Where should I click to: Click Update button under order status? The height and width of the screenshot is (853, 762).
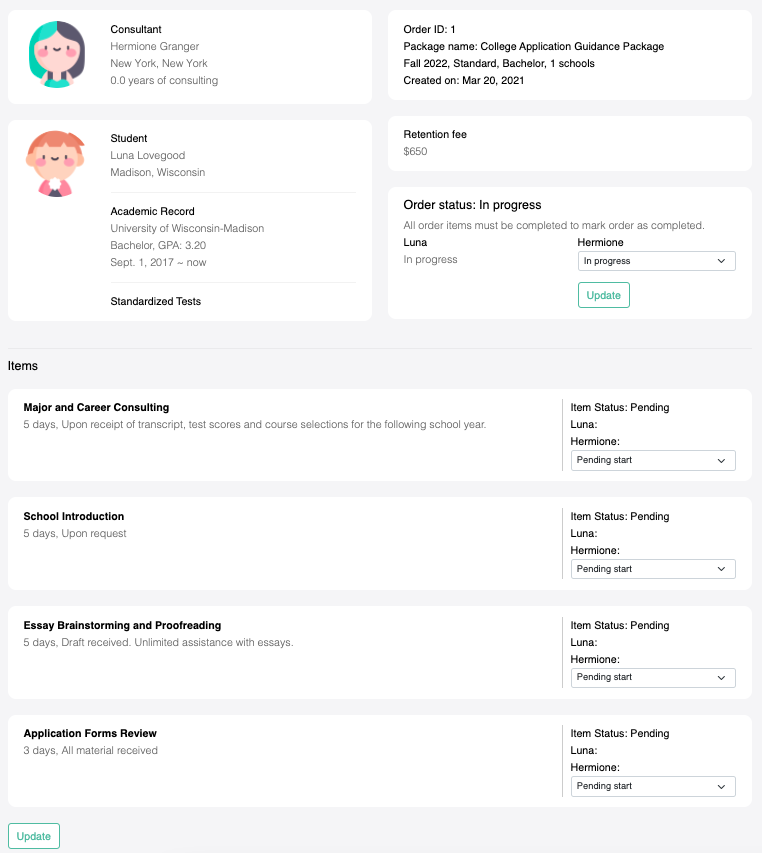(604, 295)
